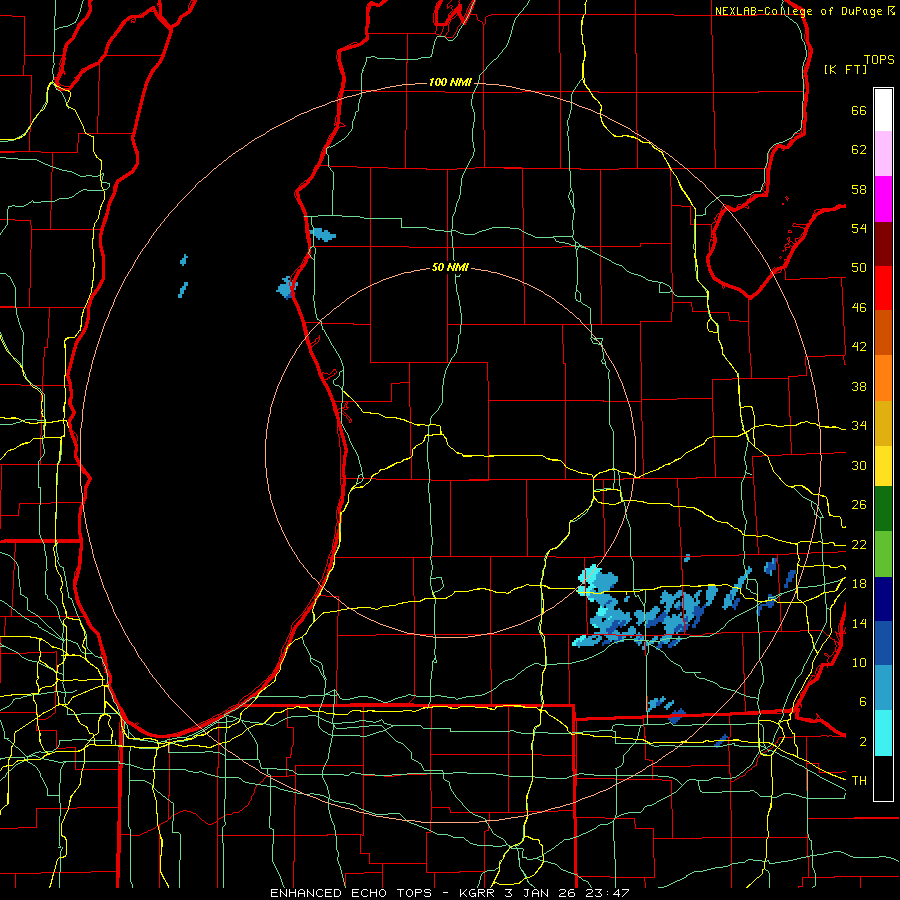
Task: Click the '2' scale value
Action: click(x=863, y=742)
